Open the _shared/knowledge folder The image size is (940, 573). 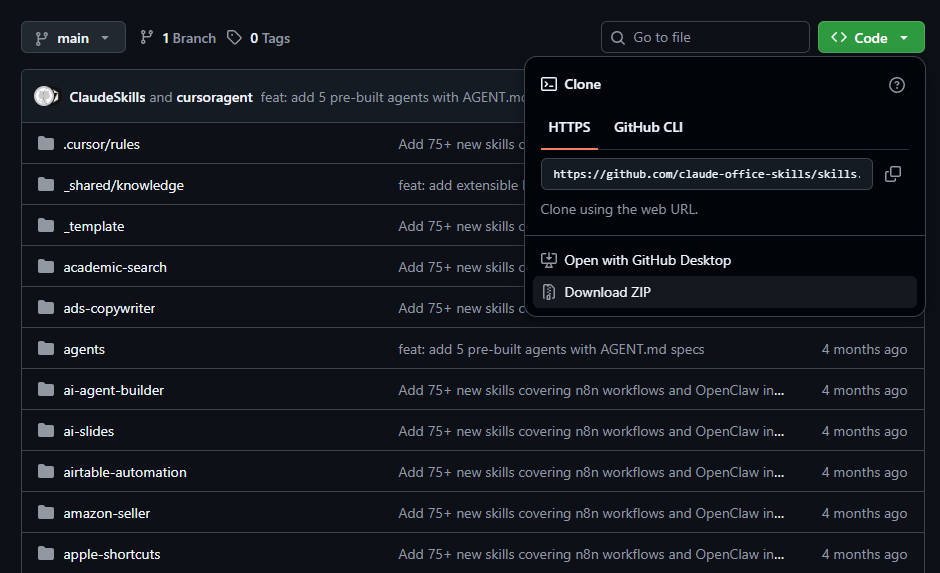pyautogui.click(x=123, y=185)
